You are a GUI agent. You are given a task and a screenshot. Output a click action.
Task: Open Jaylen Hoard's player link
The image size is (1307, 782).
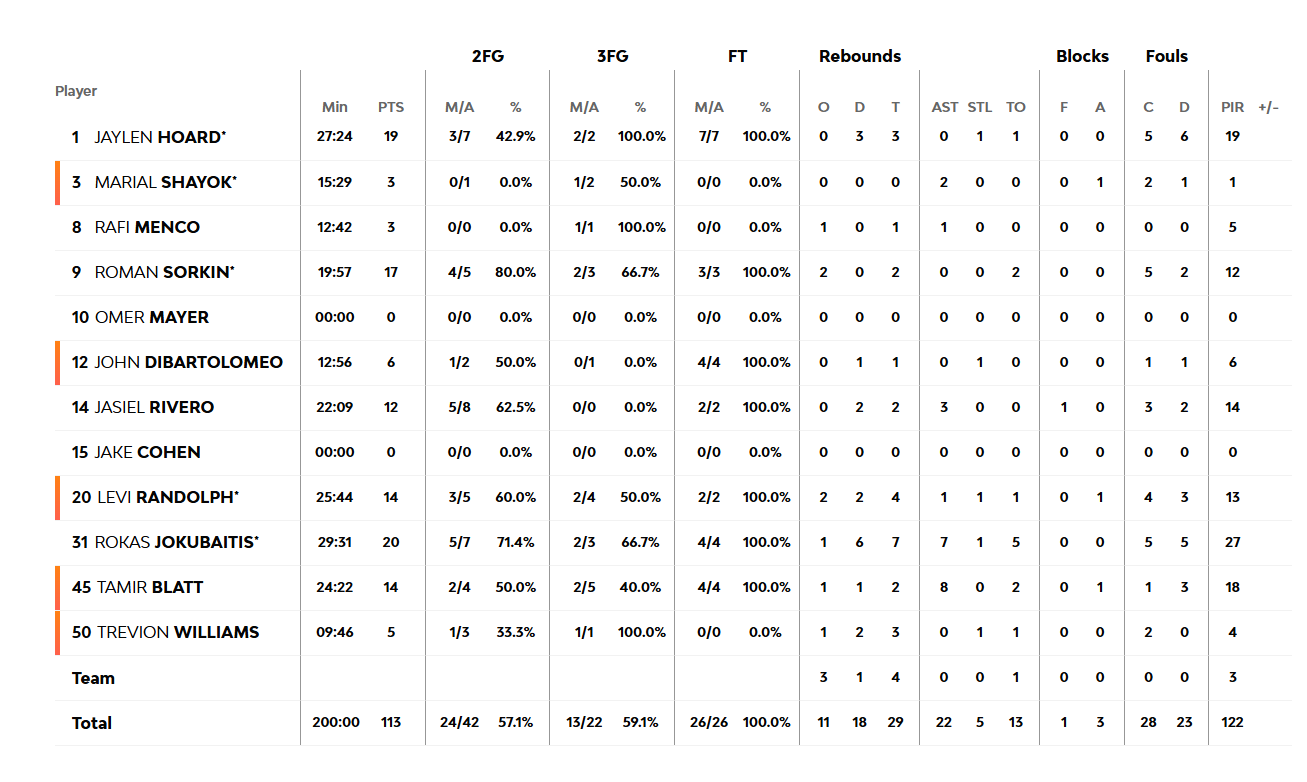[160, 137]
